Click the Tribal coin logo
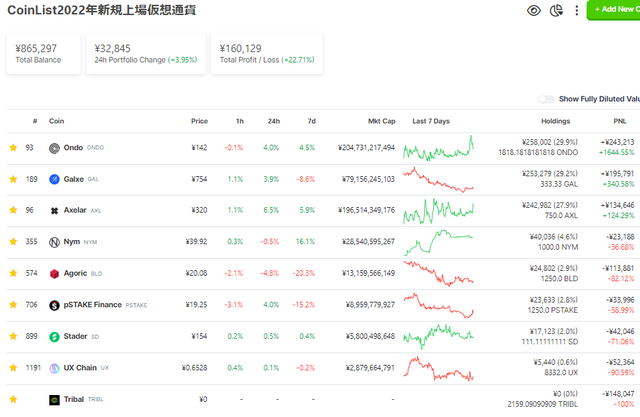Viewport: 640px width, 417px height. [54, 400]
